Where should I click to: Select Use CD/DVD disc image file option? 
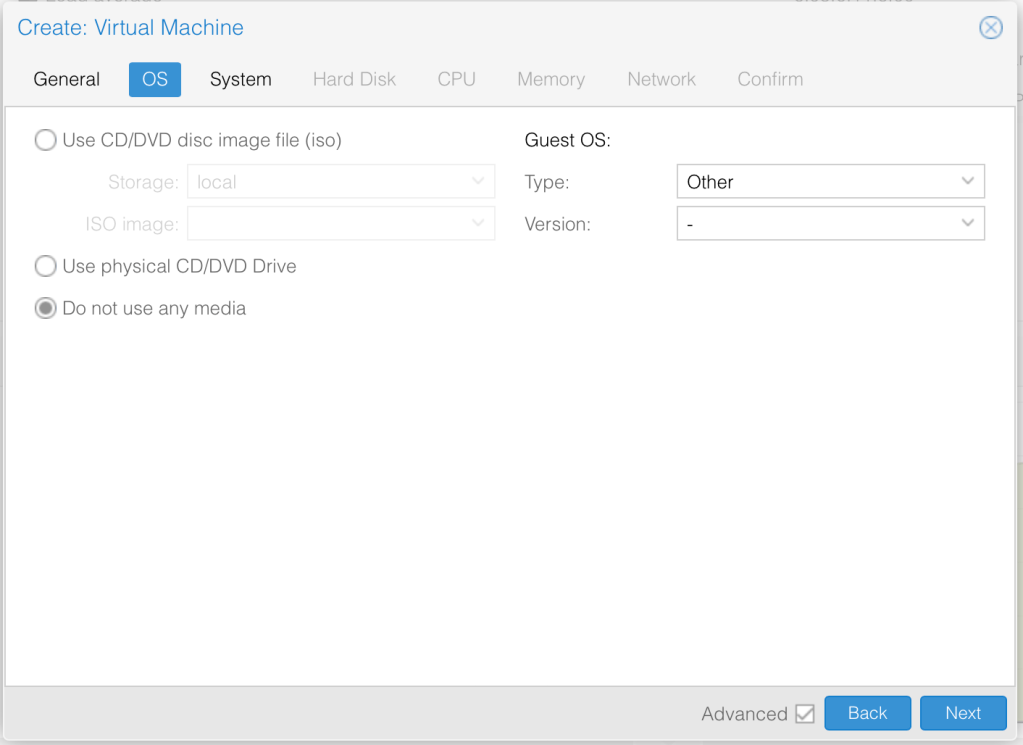click(46, 140)
